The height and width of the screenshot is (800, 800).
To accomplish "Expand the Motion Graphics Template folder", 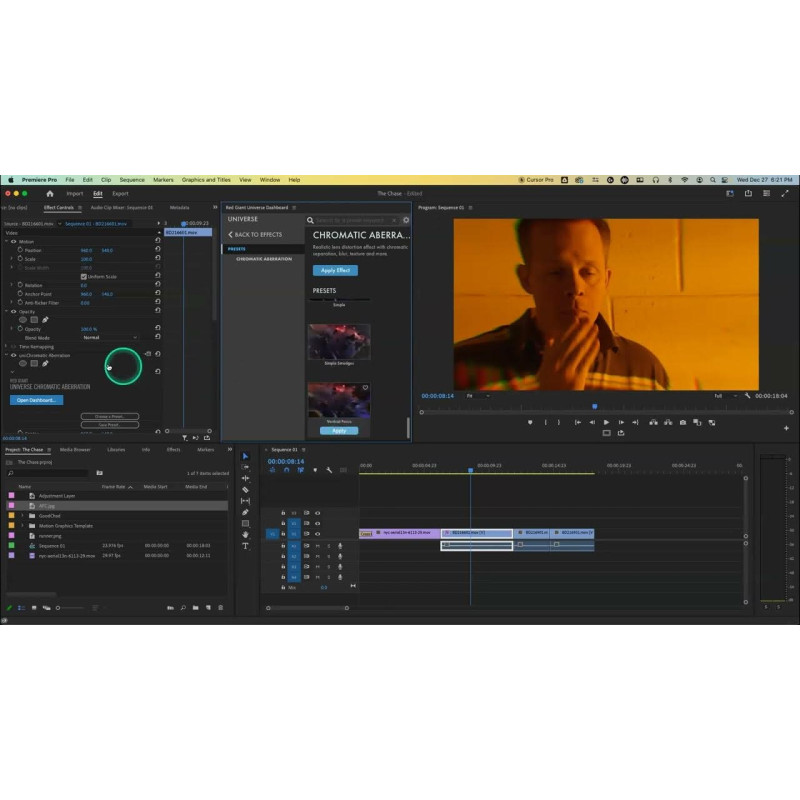I will (22, 525).
